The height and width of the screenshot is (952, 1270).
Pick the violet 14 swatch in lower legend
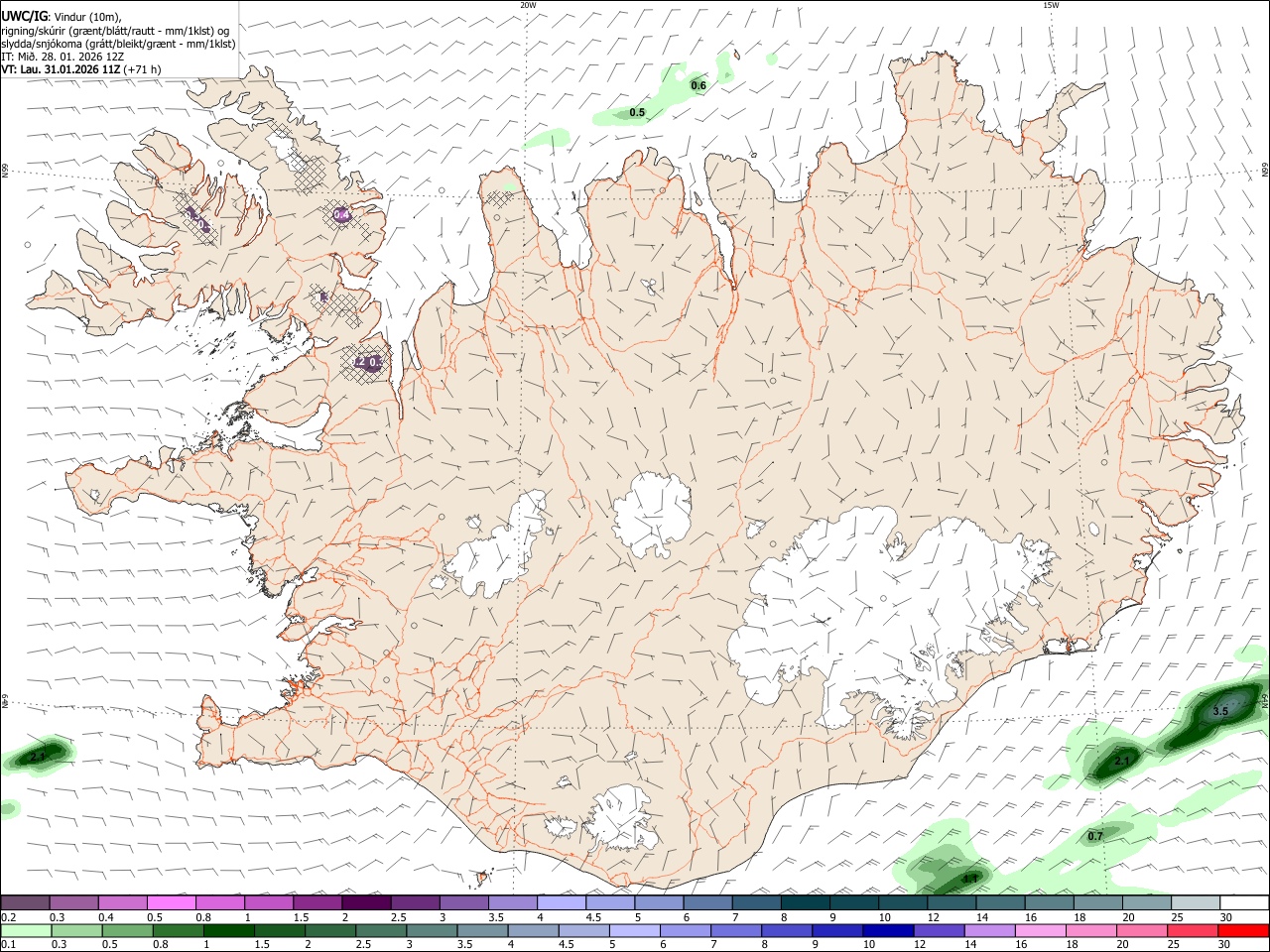[x=990, y=930]
